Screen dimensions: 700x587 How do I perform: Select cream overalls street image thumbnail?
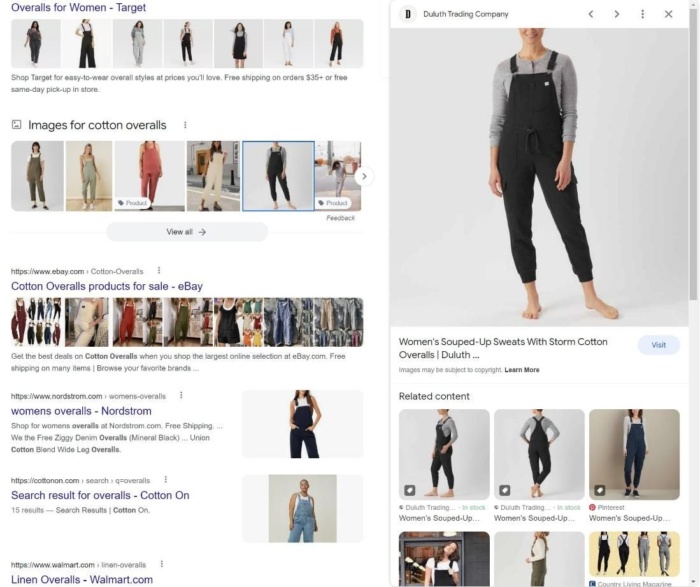pyautogui.click(x=213, y=176)
